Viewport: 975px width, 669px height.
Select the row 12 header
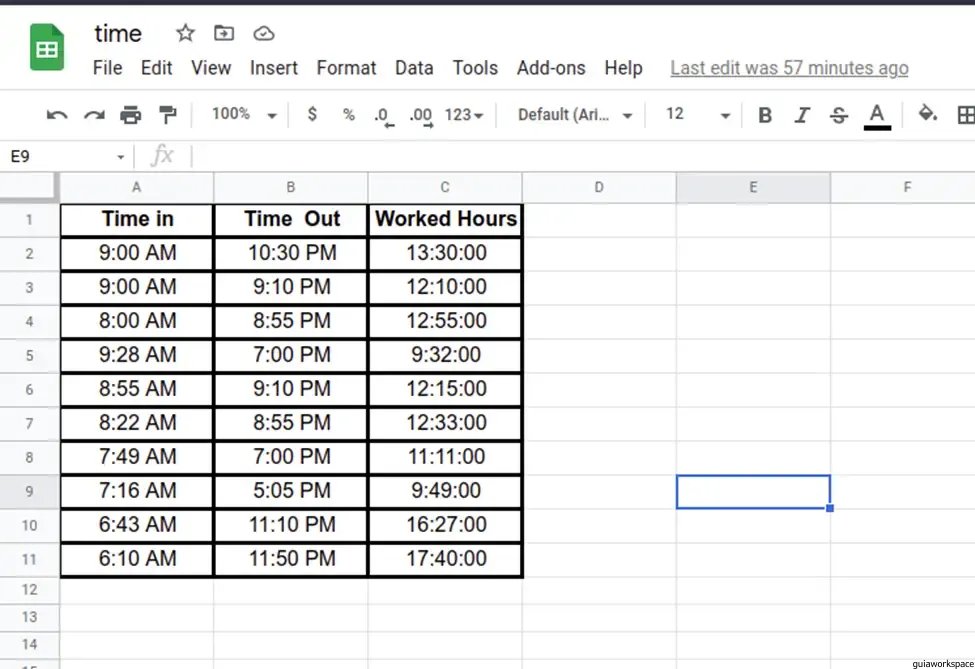coord(29,589)
